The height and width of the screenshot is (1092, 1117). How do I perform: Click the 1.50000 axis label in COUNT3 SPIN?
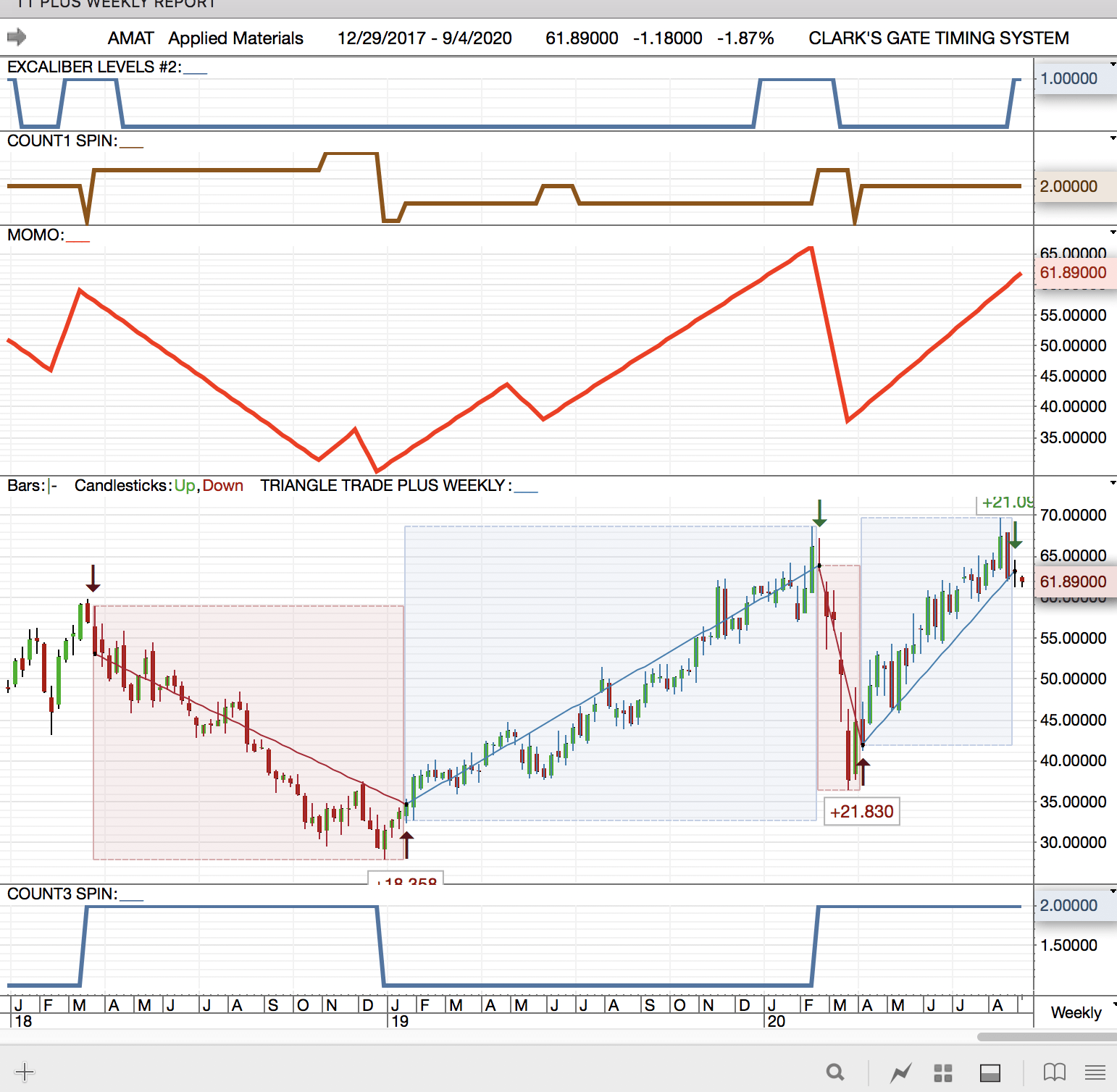[x=1068, y=945]
